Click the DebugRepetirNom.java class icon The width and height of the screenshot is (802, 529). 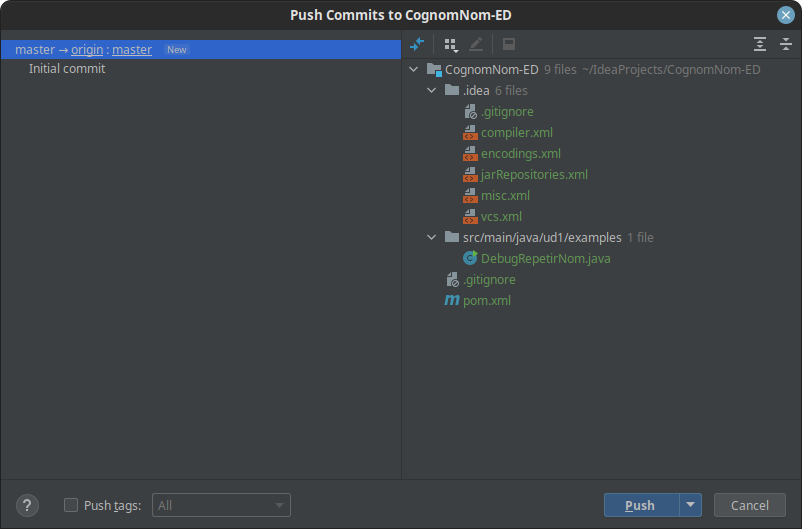pos(470,258)
